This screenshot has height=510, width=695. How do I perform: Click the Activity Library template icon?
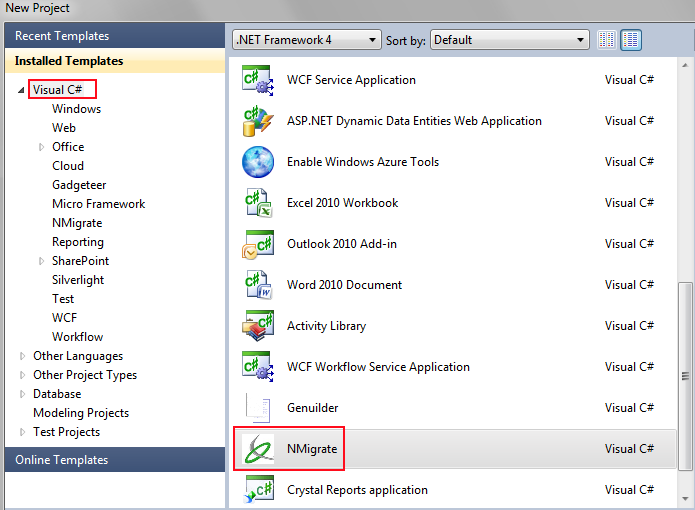click(x=258, y=326)
